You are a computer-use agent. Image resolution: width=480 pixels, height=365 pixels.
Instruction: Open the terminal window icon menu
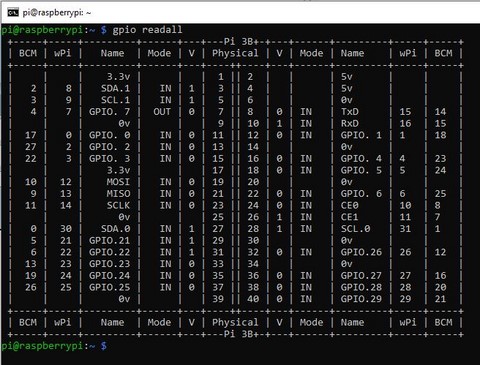click(x=13, y=13)
